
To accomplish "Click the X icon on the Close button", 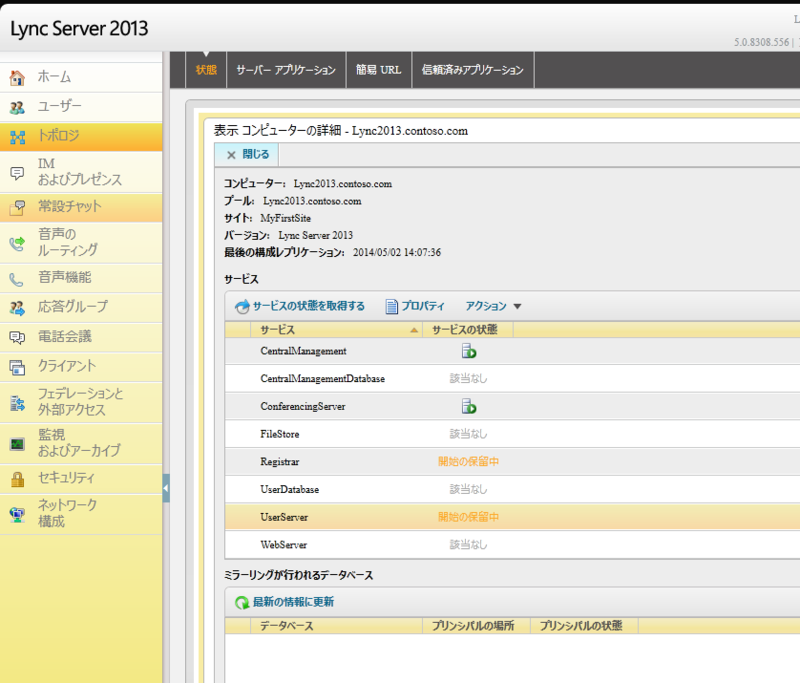I will click(x=231, y=155).
